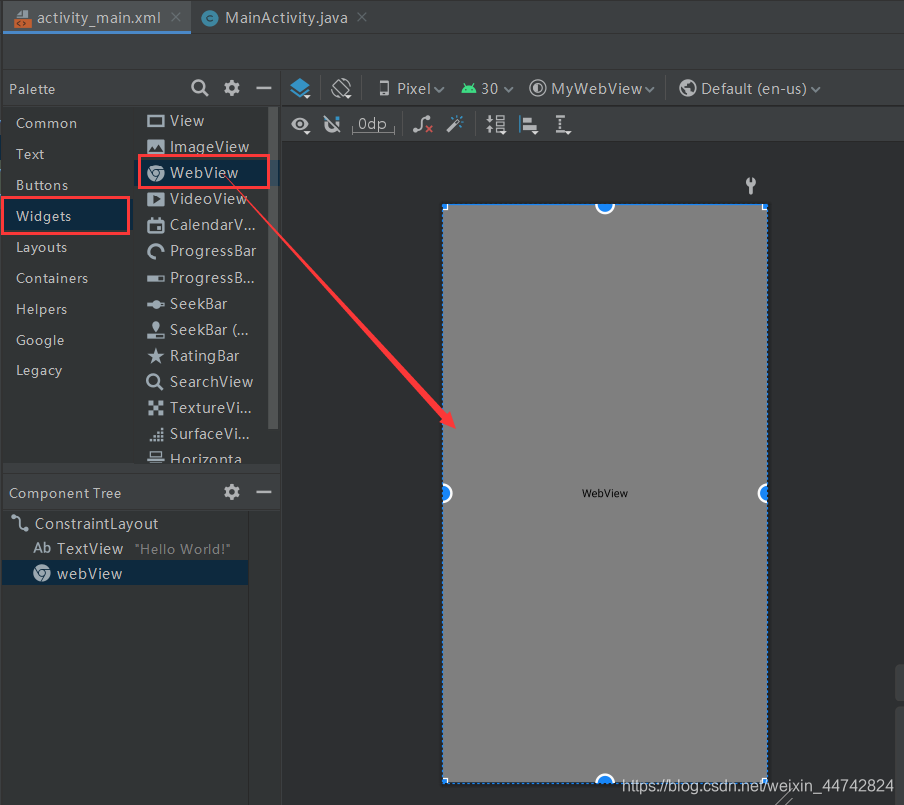This screenshot has height=805, width=904.
Task: Pick discrete SeekBar widget
Action: click(x=198, y=330)
